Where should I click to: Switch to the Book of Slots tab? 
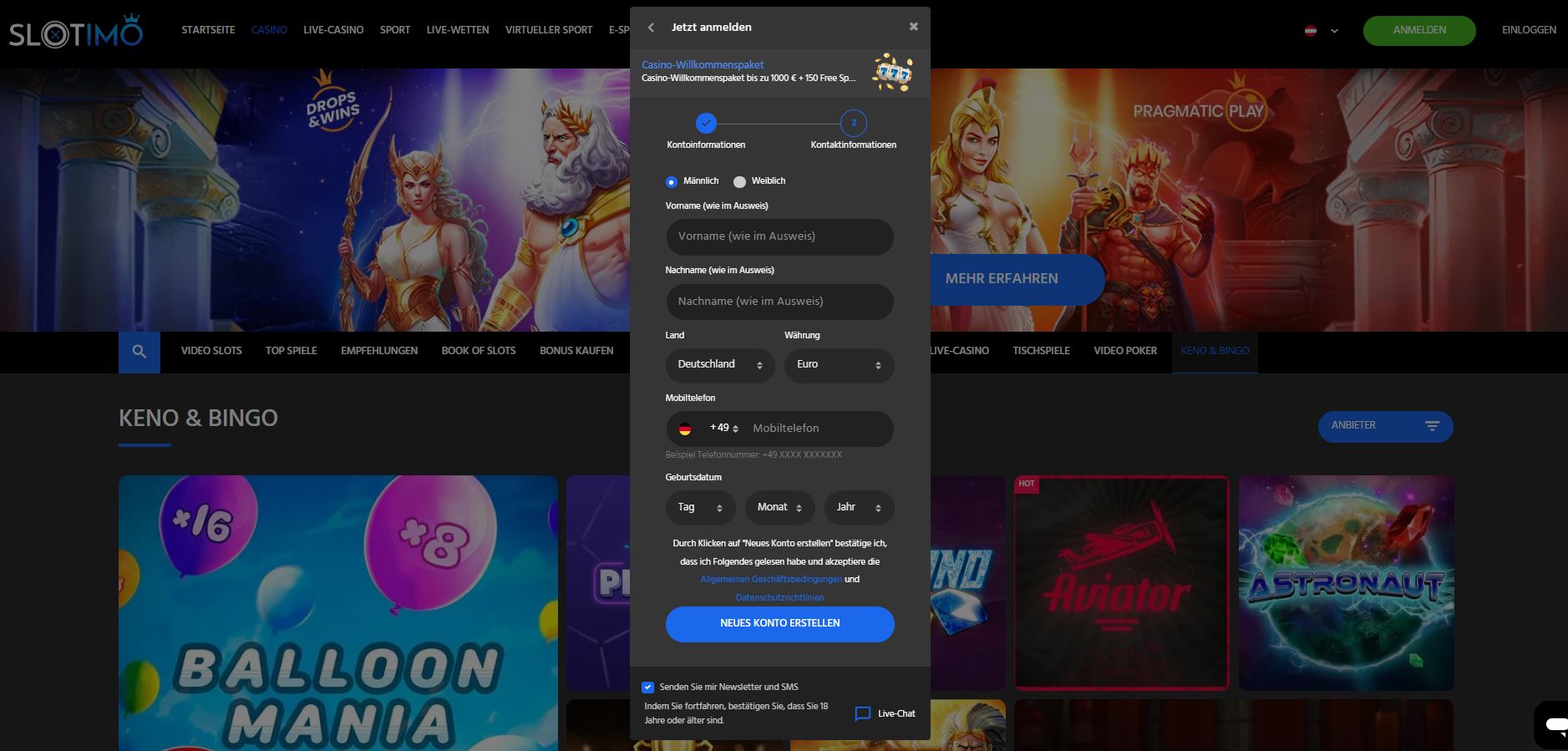tap(479, 351)
